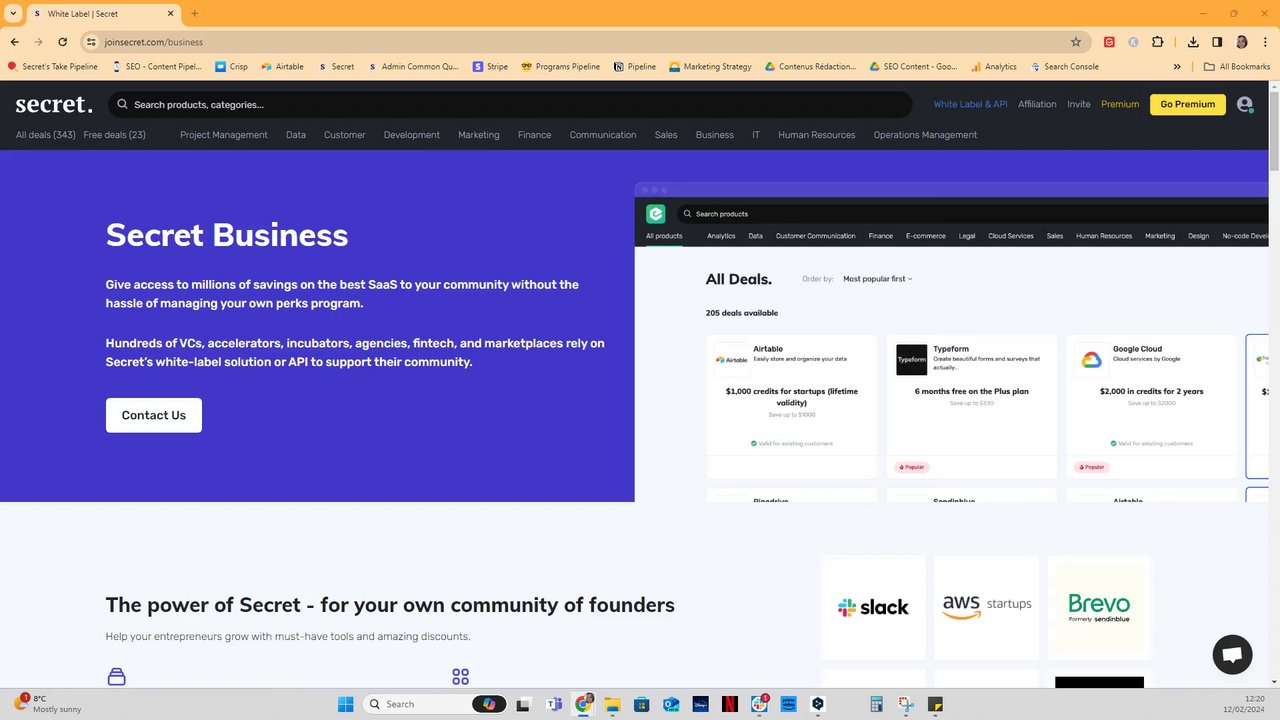This screenshot has width=1280, height=720.
Task: Open the Invite link
Action: point(1079,104)
